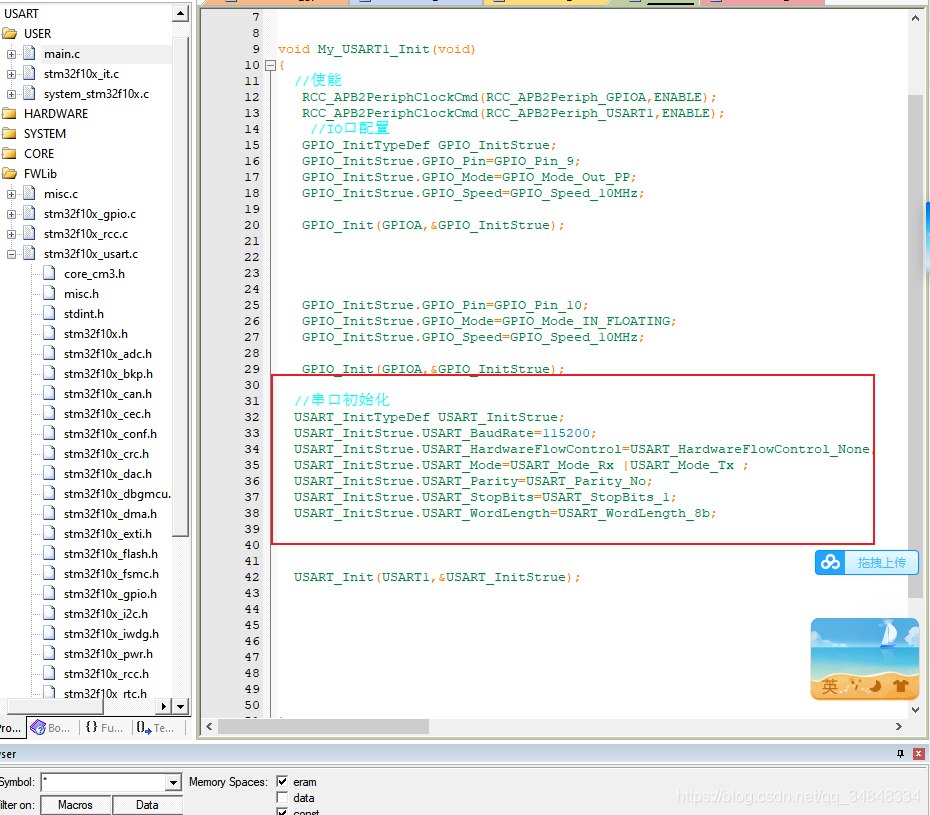Click the stm32f10x_dma.h file icon
This screenshot has width=930, height=815.
(50, 513)
